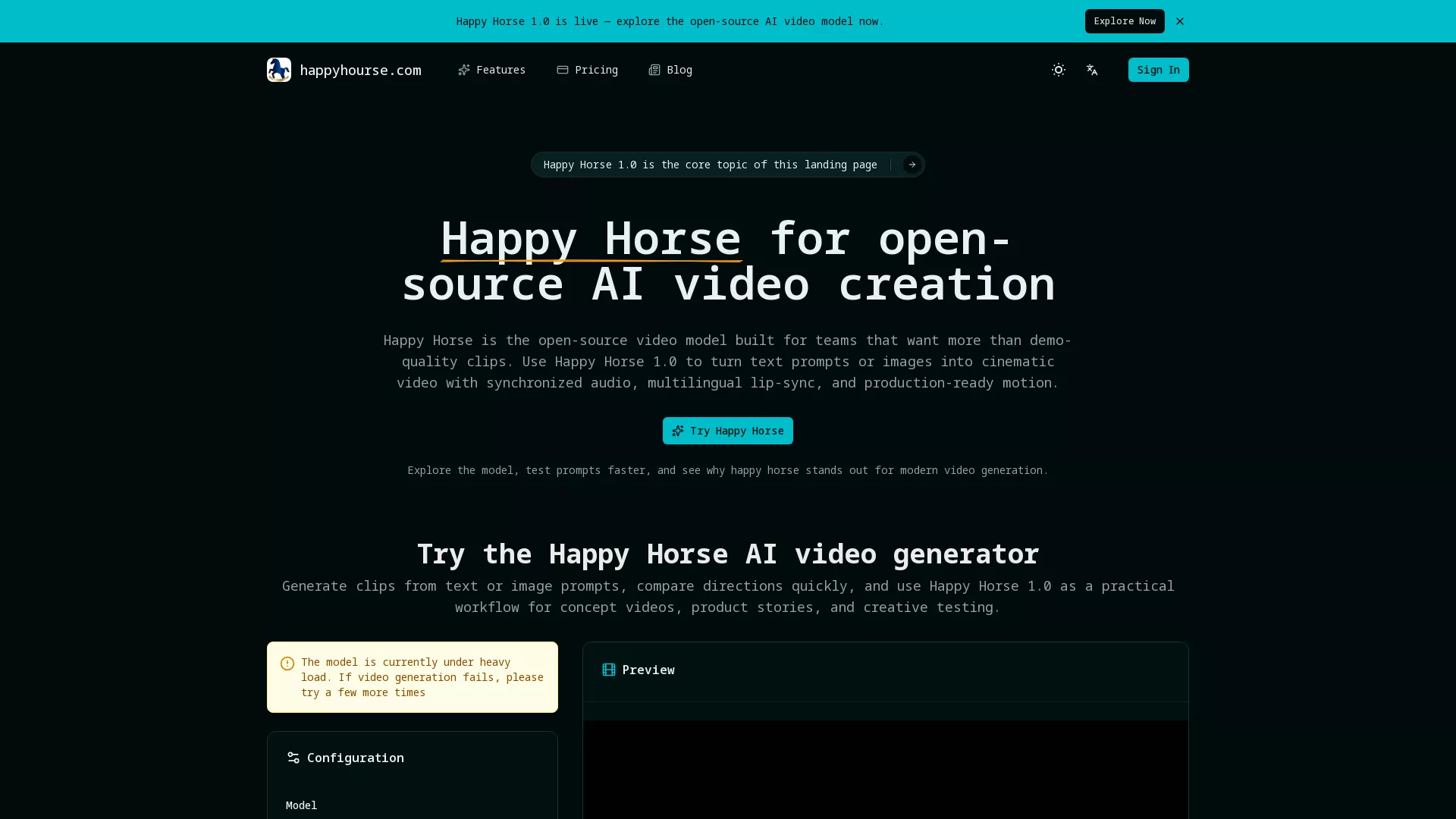Expand the Happy Horse 1.0 announcement arrow
This screenshot has width=1456, height=819.
912,165
